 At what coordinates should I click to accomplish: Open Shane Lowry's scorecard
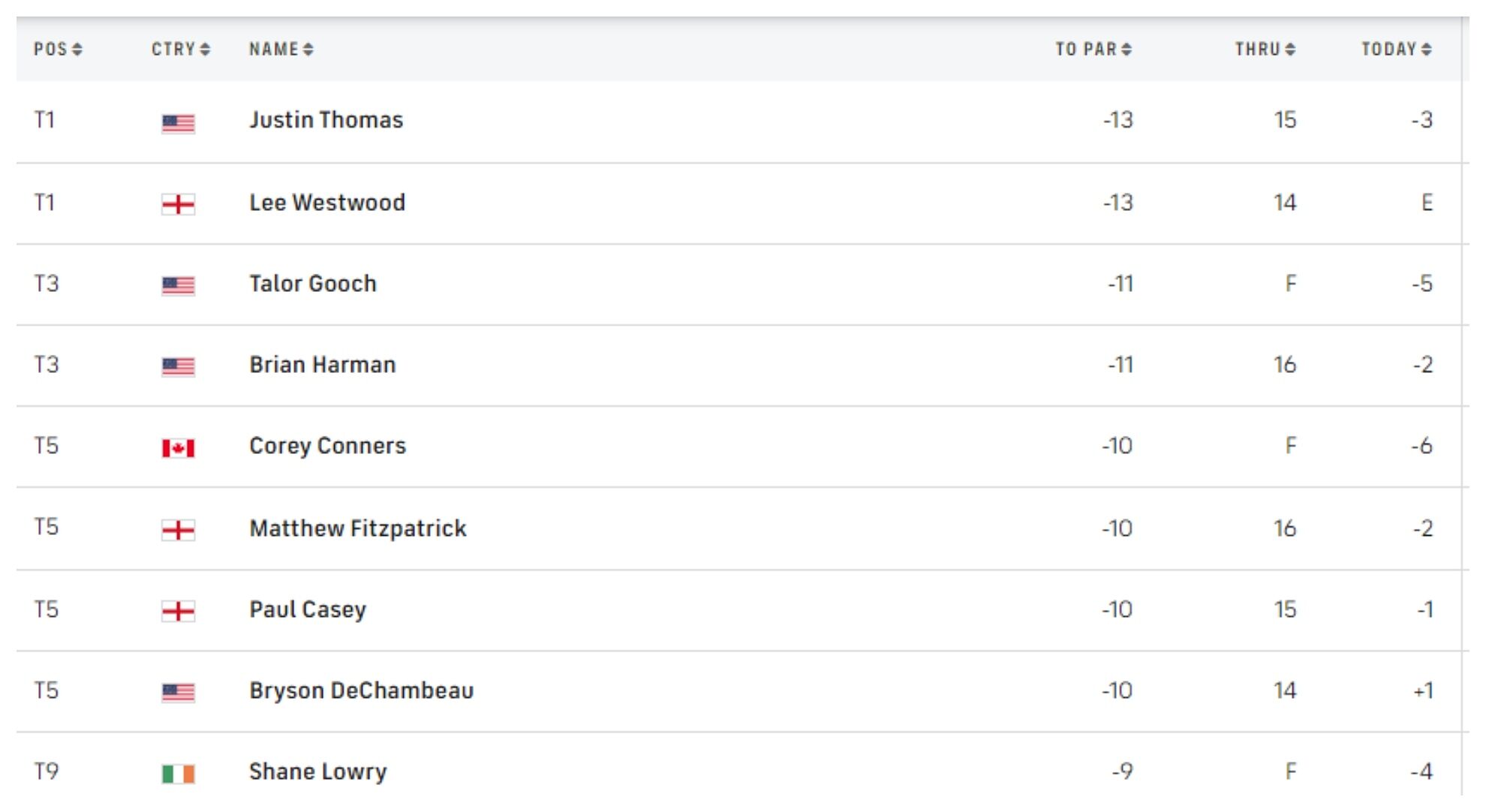point(317,771)
